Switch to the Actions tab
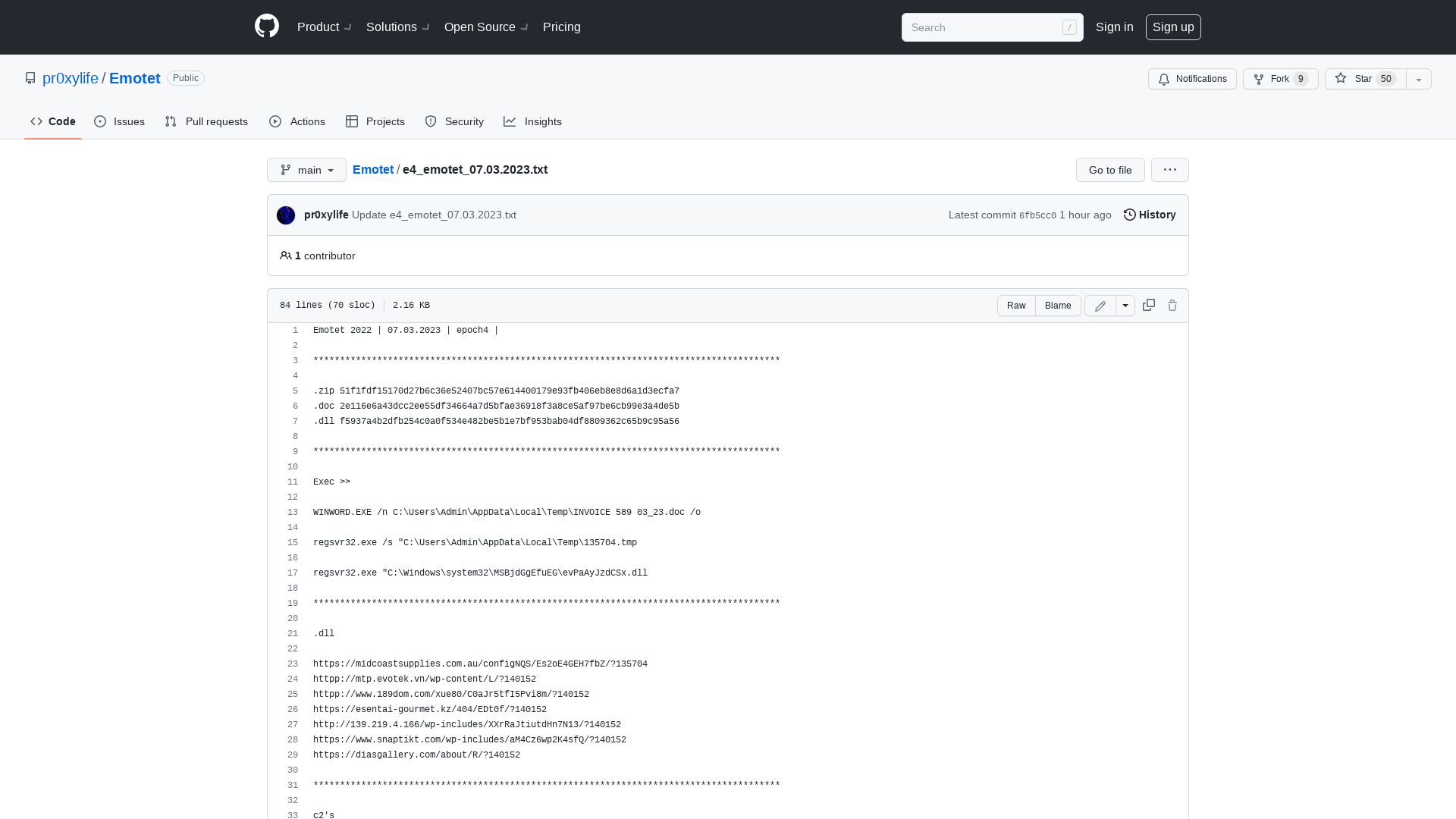This screenshot has width=1456, height=819. (x=297, y=121)
